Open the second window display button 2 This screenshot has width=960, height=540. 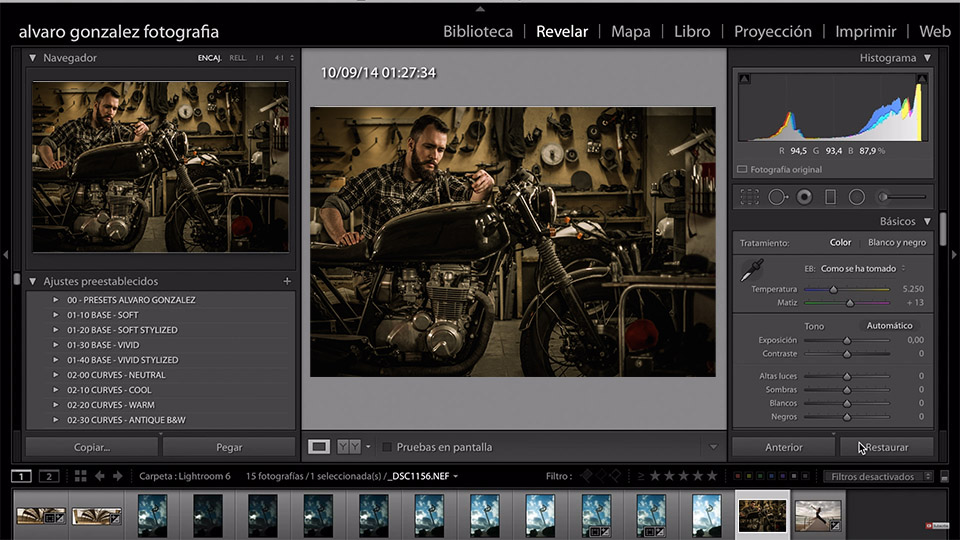tap(49, 476)
